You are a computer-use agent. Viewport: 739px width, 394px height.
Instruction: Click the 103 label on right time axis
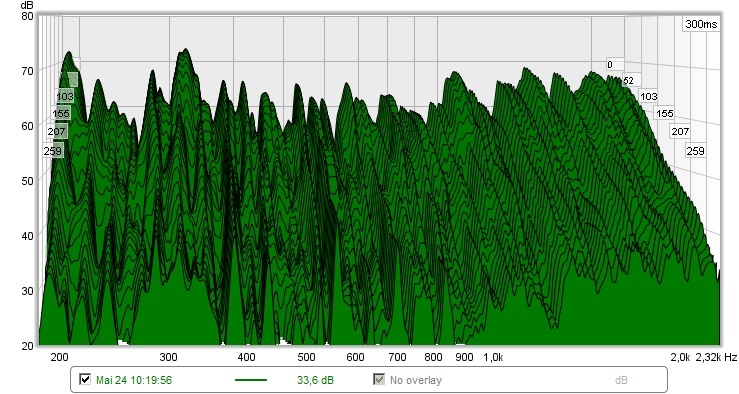[649, 97]
